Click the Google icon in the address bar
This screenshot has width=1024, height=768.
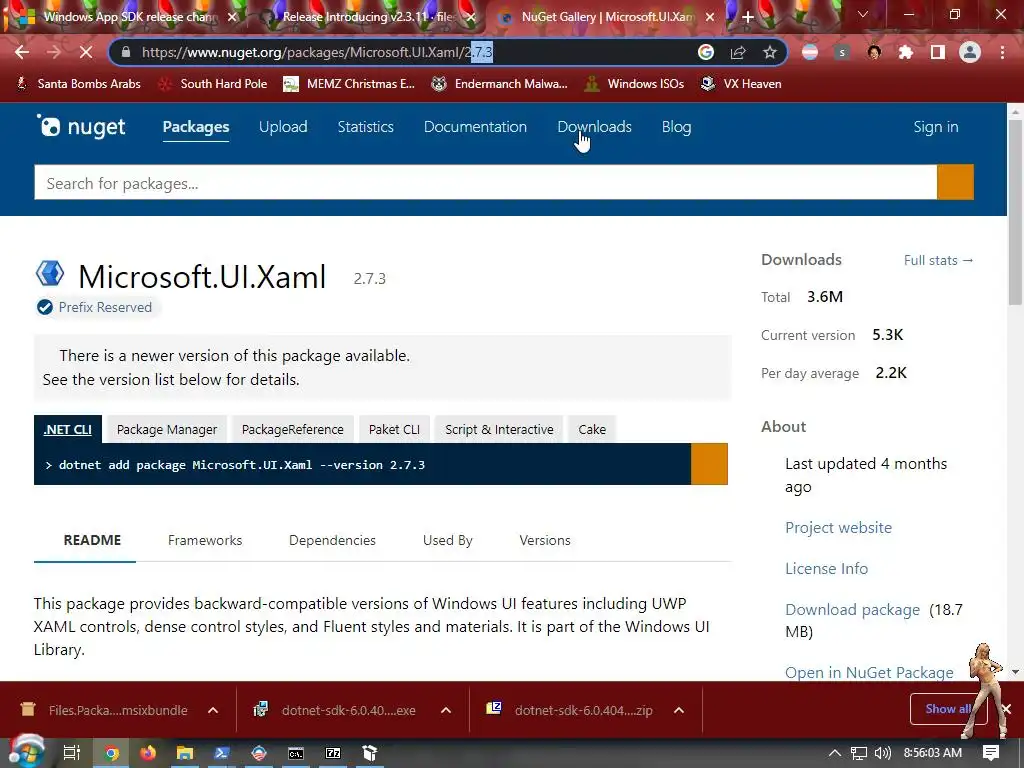pos(706,52)
